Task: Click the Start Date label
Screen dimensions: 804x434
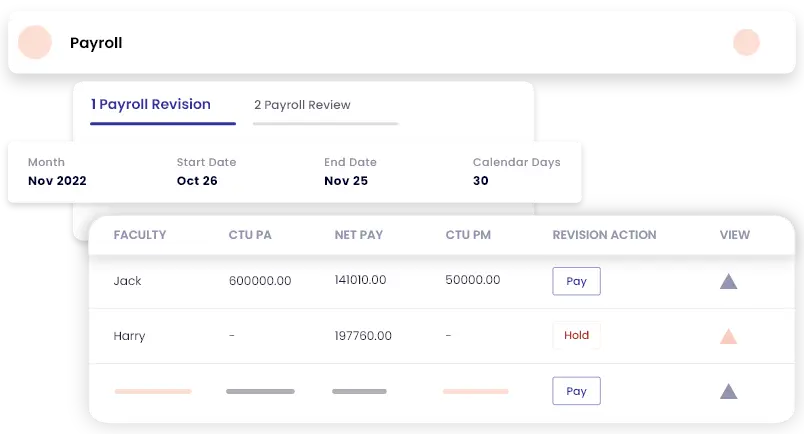Action: [206, 162]
